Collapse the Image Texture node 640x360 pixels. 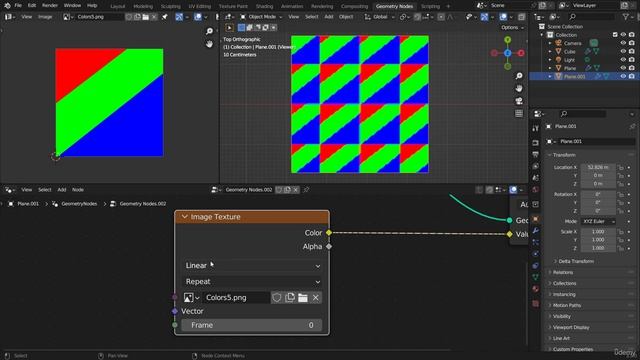pos(184,217)
